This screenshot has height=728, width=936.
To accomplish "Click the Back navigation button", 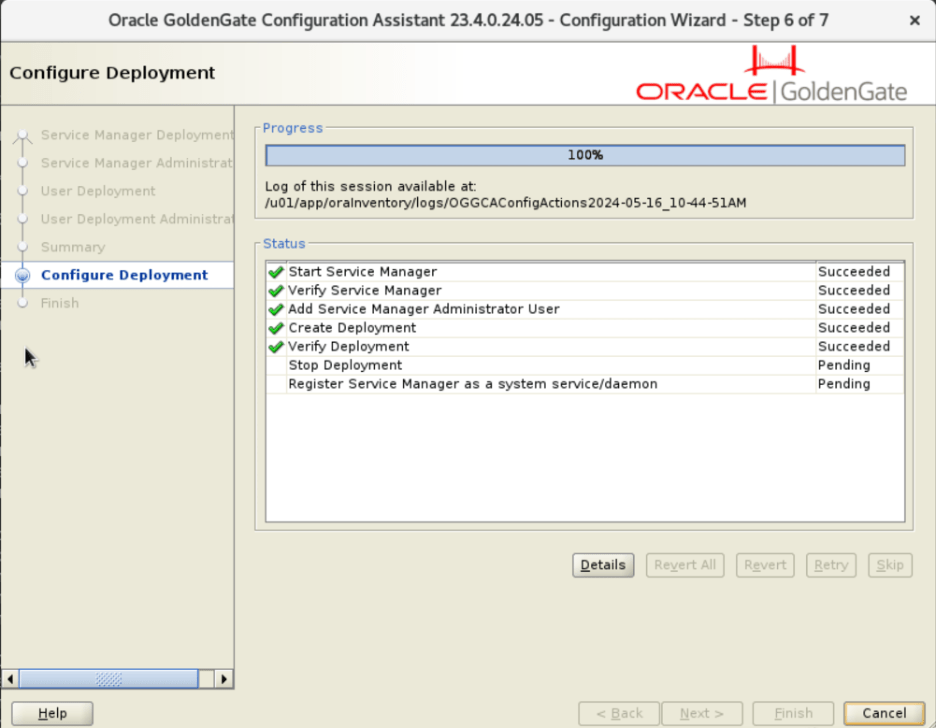I will coord(619,714).
